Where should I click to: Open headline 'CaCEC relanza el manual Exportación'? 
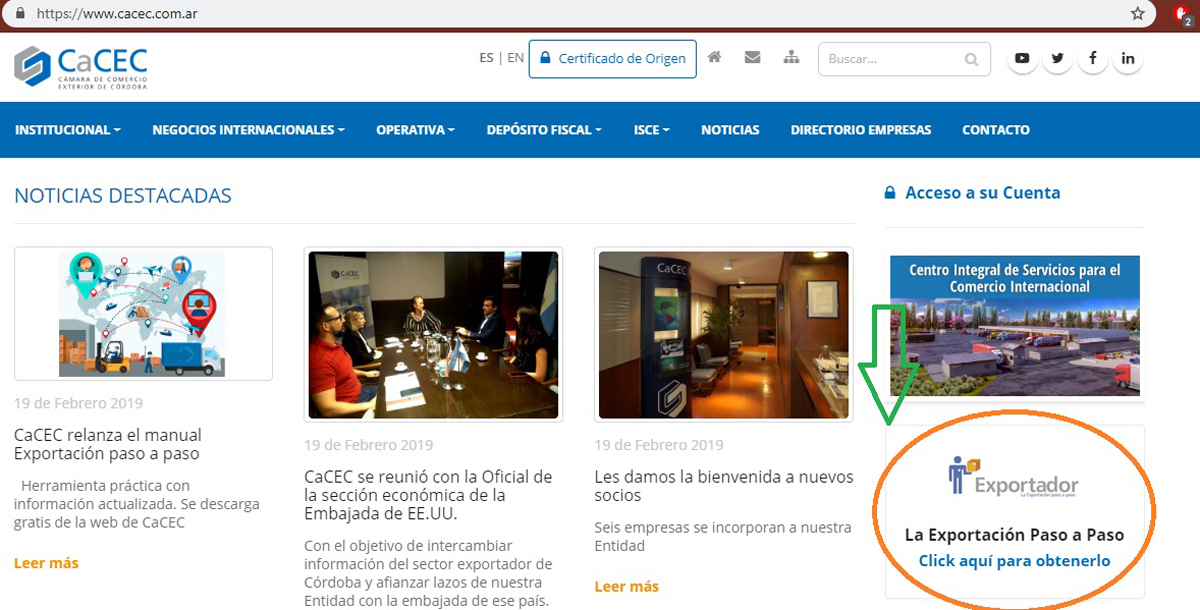coord(108,444)
